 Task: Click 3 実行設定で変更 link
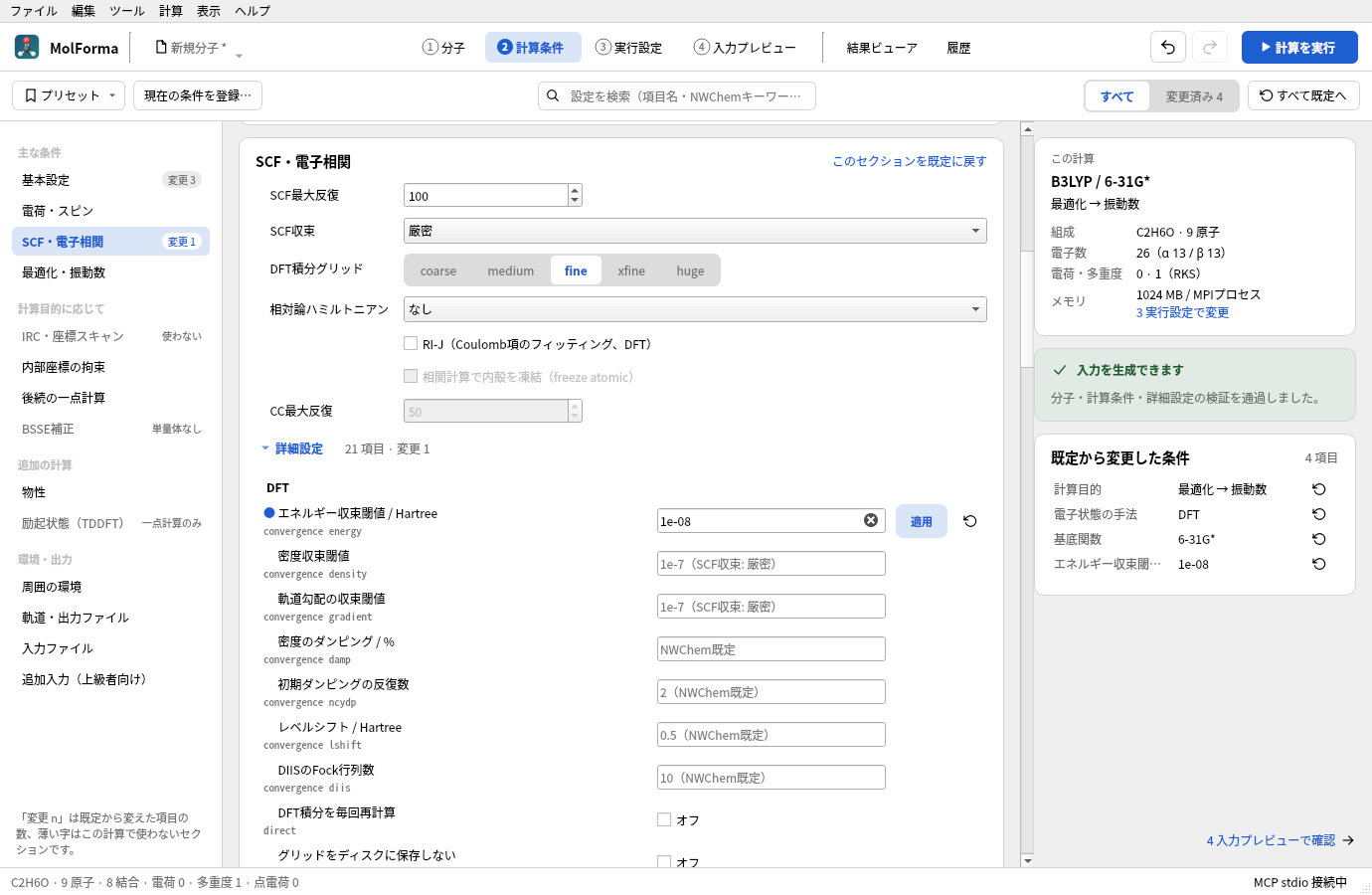point(1182,312)
